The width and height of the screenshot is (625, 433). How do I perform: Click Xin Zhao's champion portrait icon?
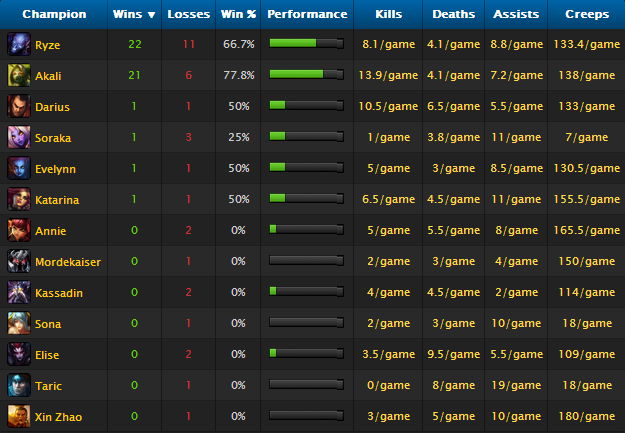tap(19, 416)
